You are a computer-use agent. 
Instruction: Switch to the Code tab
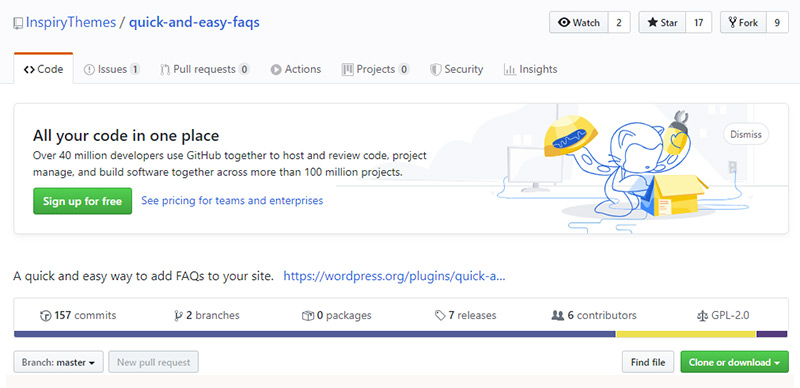[x=43, y=69]
